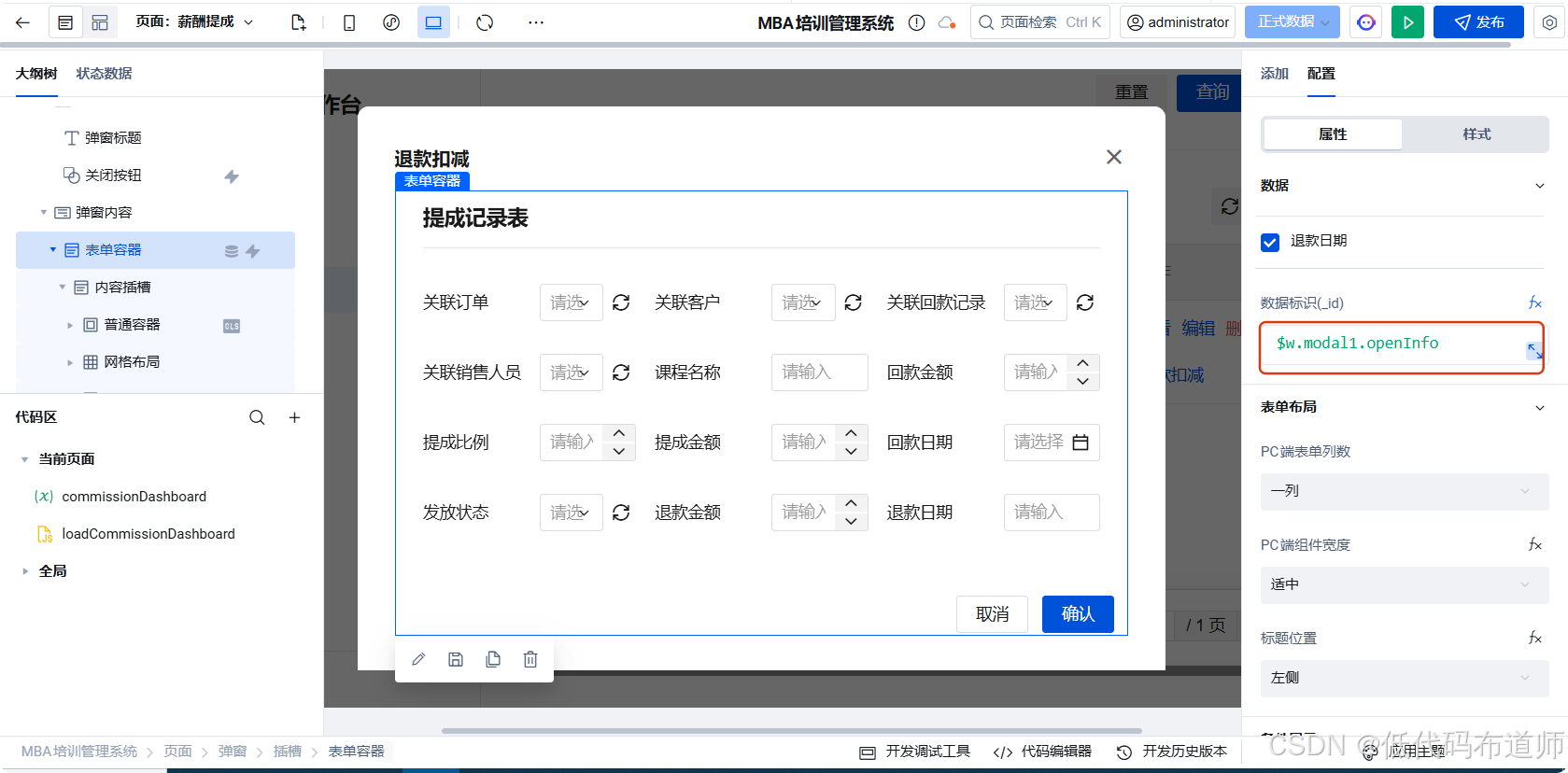The height and width of the screenshot is (773, 1568).
Task: Click the refresh circular arrows icon in toolbar
Action: [485, 22]
